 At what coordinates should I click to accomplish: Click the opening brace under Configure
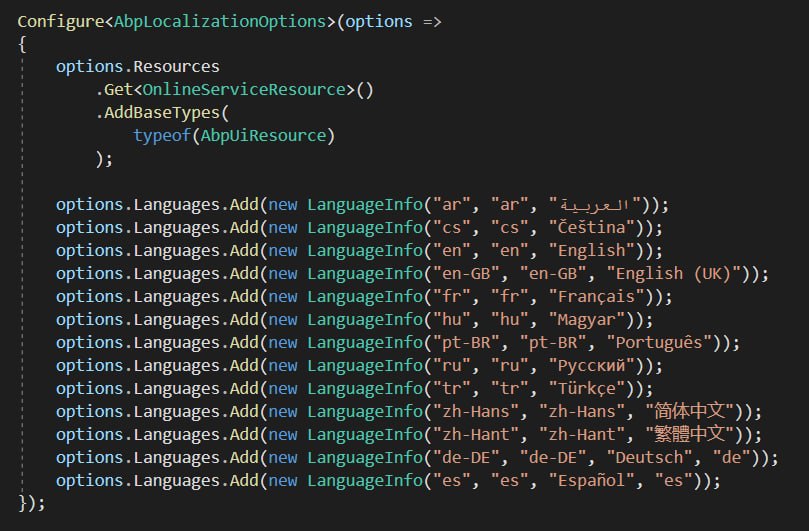pyautogui.click(x=22, y=44)
